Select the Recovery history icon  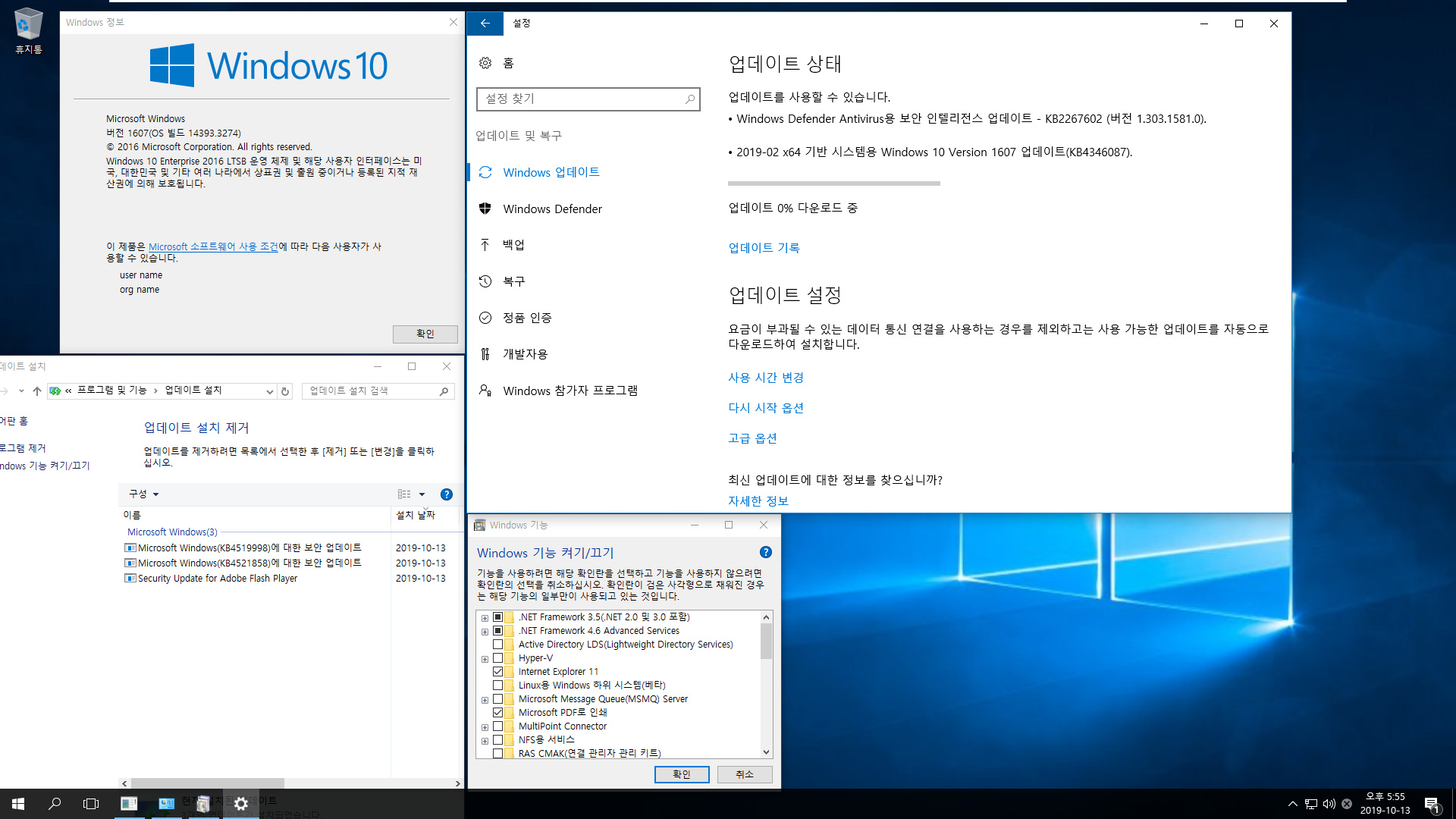485,281
